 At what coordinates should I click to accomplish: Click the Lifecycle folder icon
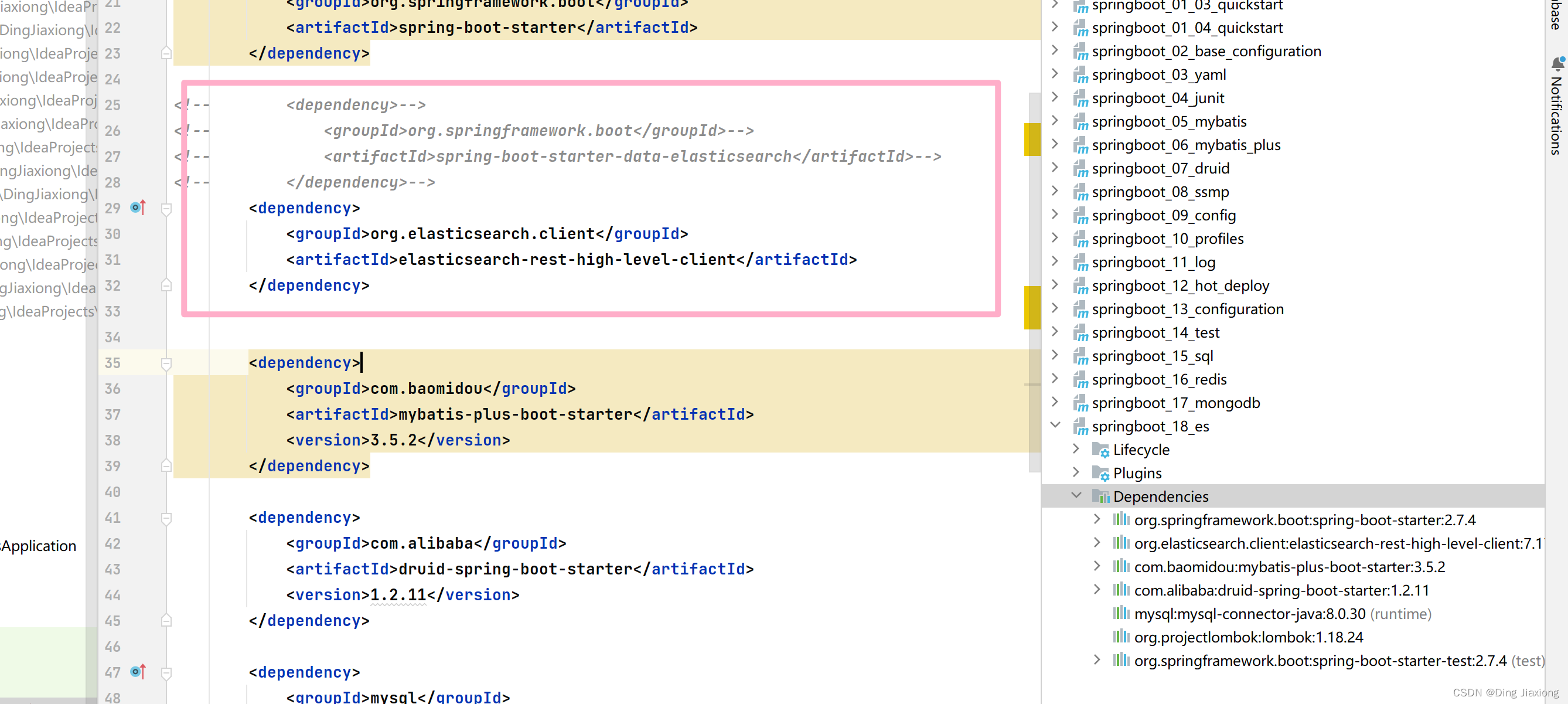point(1100,450)
